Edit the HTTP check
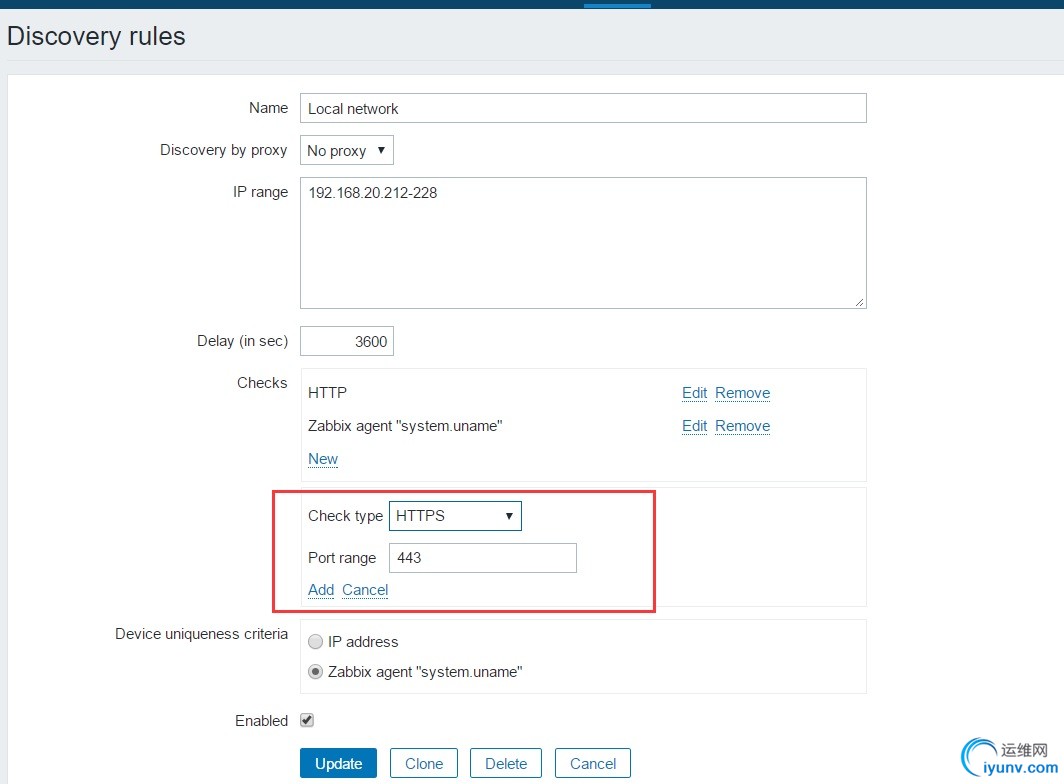Screen dimensions: 1064x784 694,393
